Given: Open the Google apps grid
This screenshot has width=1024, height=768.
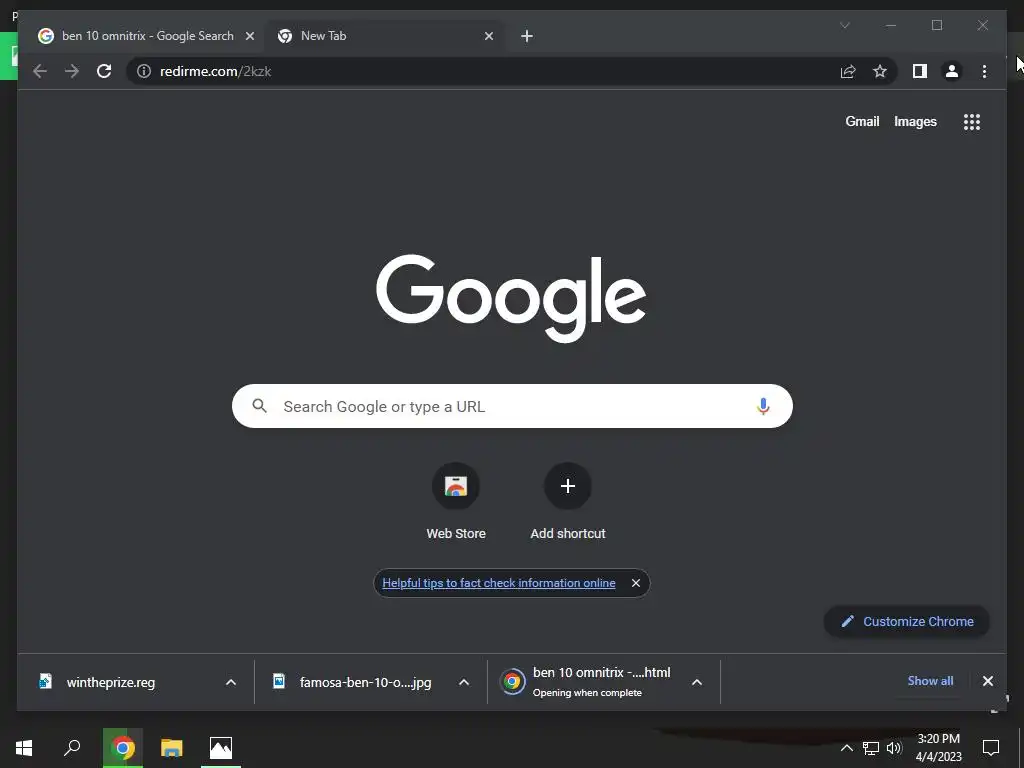Looking at the screenshot, I should [972, 122].
